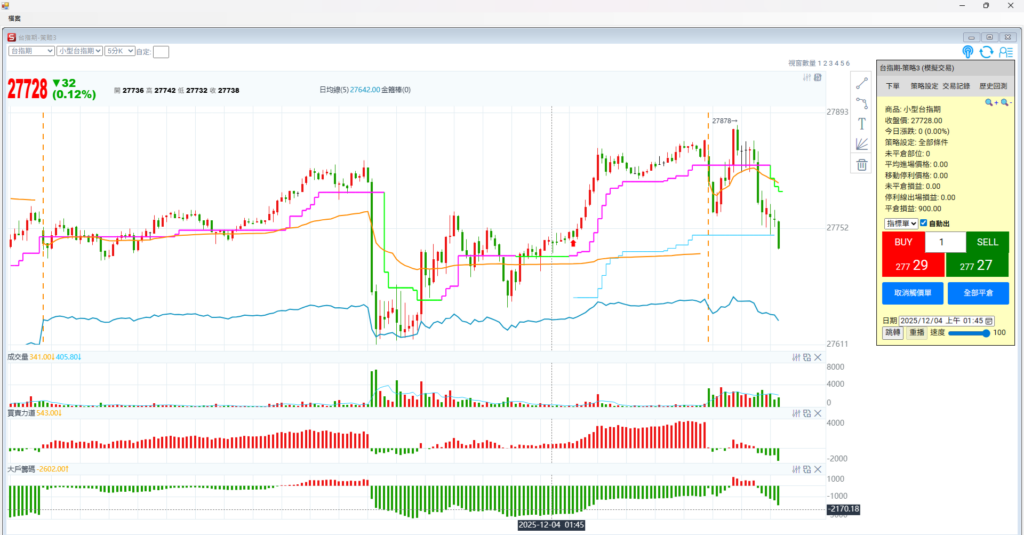Select the trend line drawing tool
The height and width of the screenshot is (535, 1024).
point(861,83)
